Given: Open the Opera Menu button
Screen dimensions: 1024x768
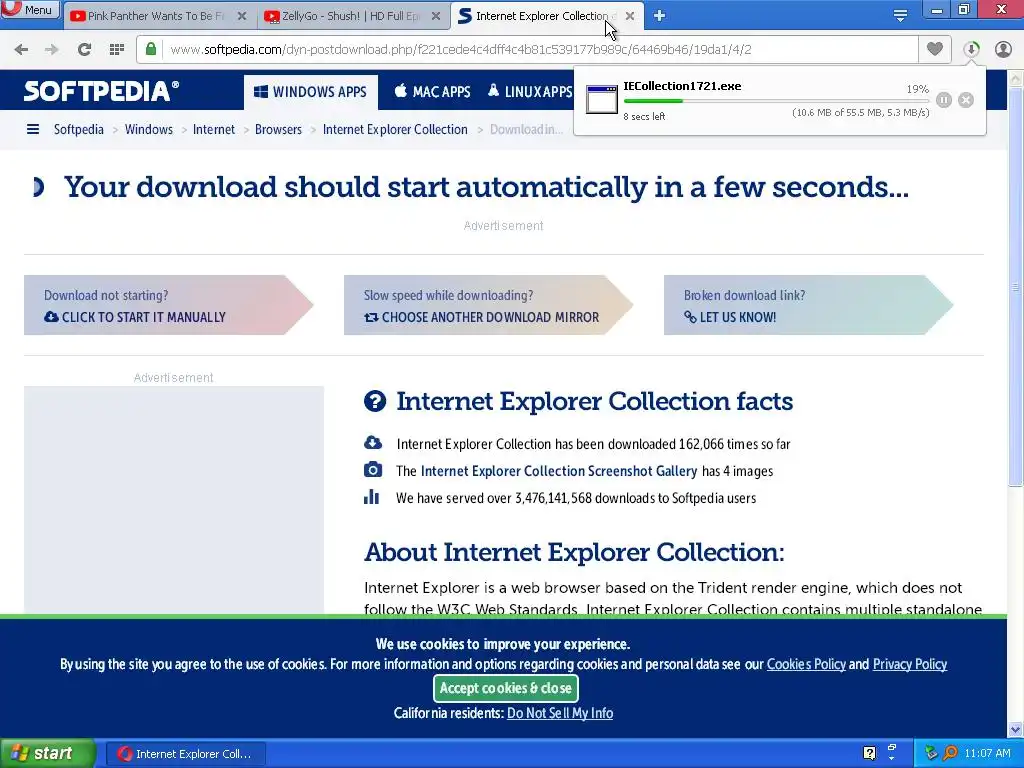Looking at the screenshot, I should (30, 10).
